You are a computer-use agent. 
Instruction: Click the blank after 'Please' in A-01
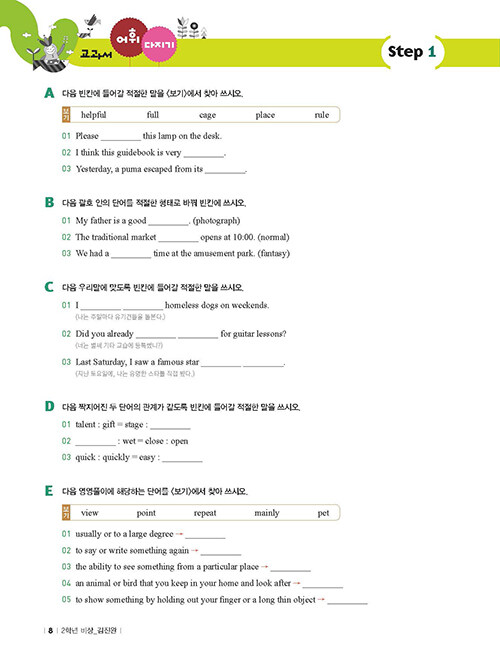coord(121,137)
